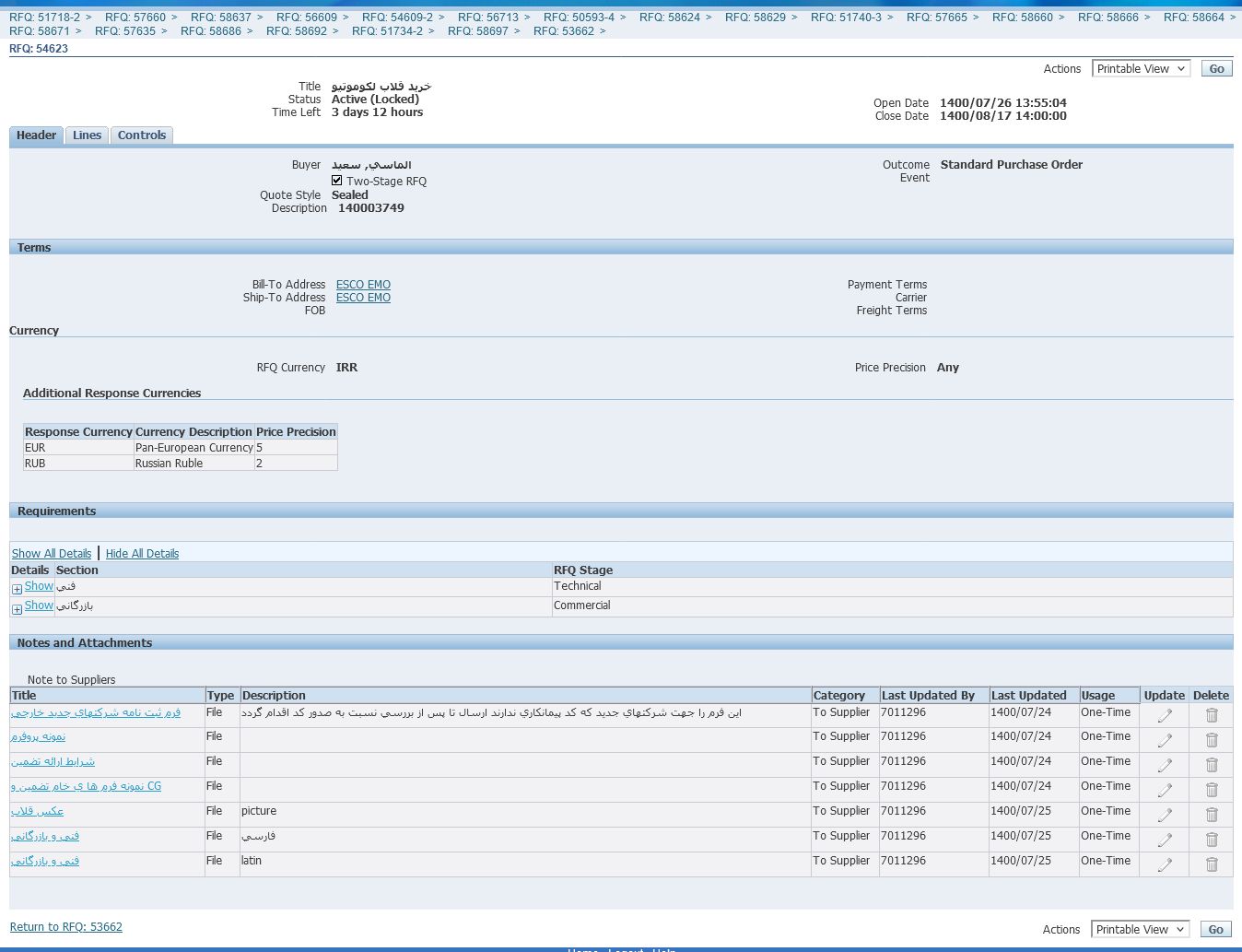Click update pencil for نمونه پروفرم row
The width and height of the screenshot is (1242, 952).
pyautogui.click(x=1165, y=740)
